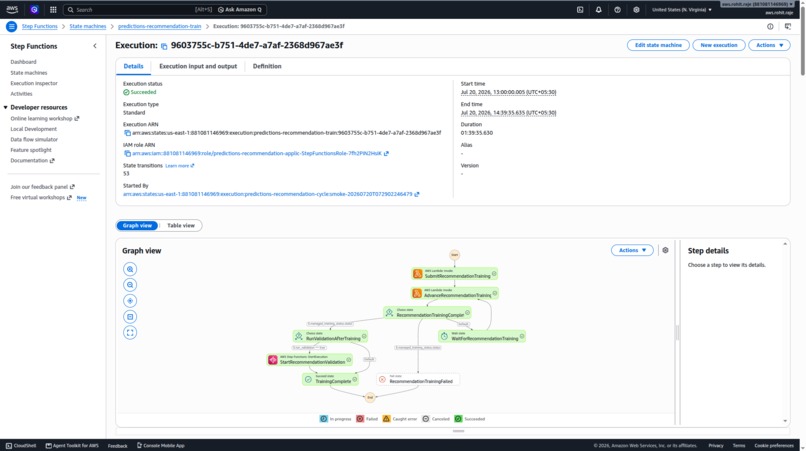
Task: Open the info panel icon
Action: [770, 26]
